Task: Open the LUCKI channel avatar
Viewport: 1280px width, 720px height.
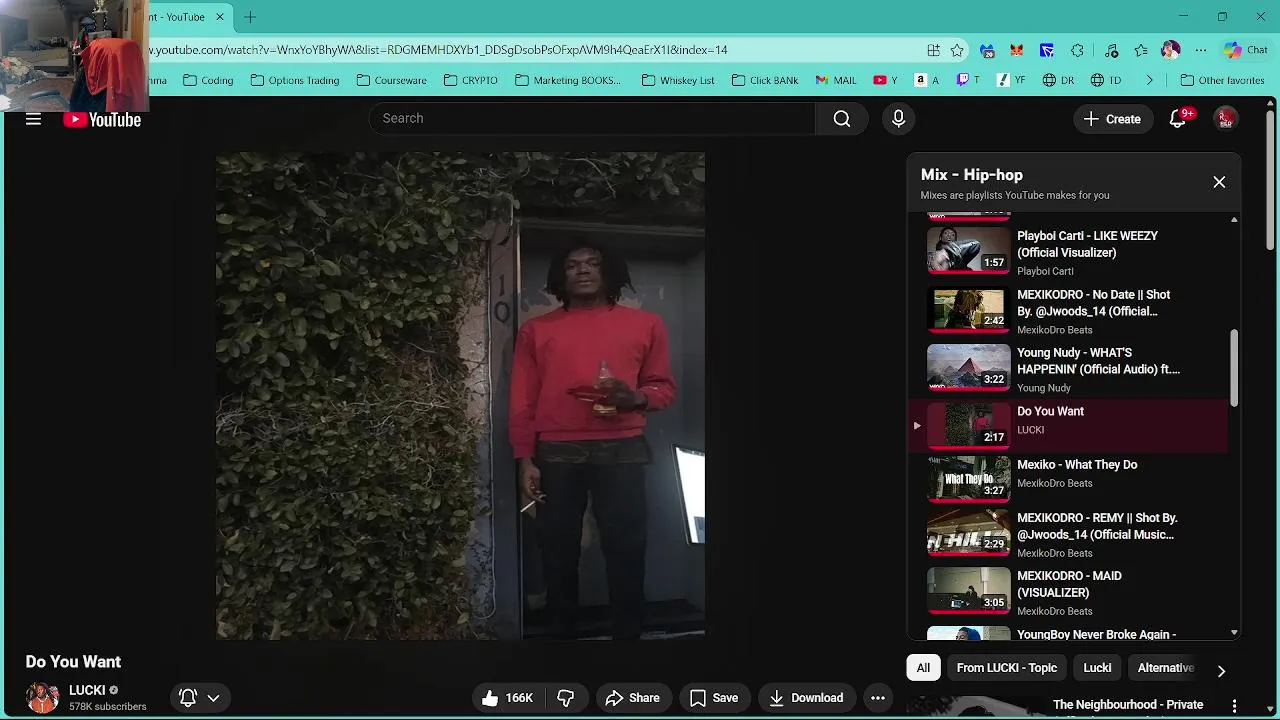Action: click(x=42, y=698)
